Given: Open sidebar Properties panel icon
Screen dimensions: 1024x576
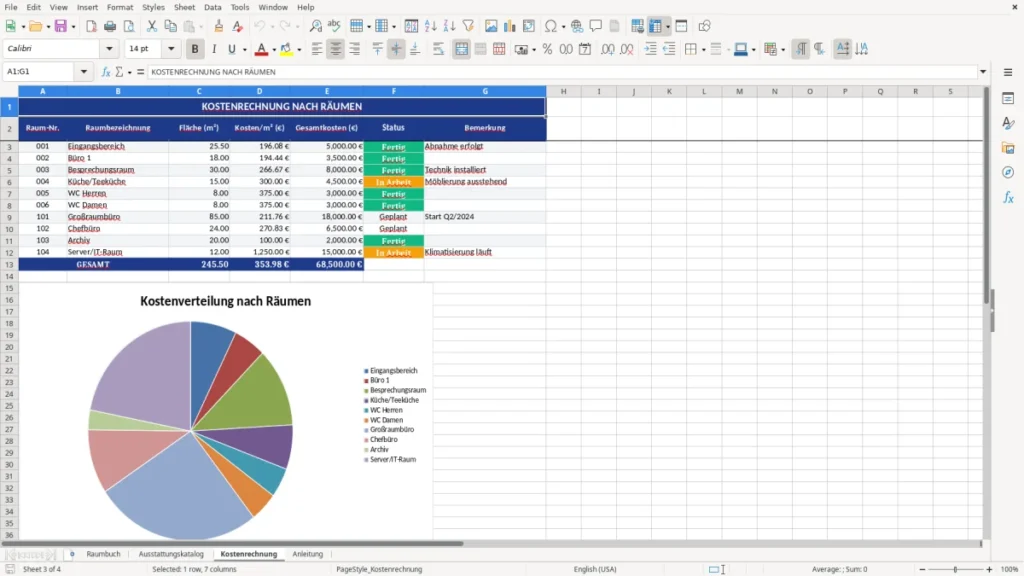Looking at the screenshot, I should click(1008, 99).
